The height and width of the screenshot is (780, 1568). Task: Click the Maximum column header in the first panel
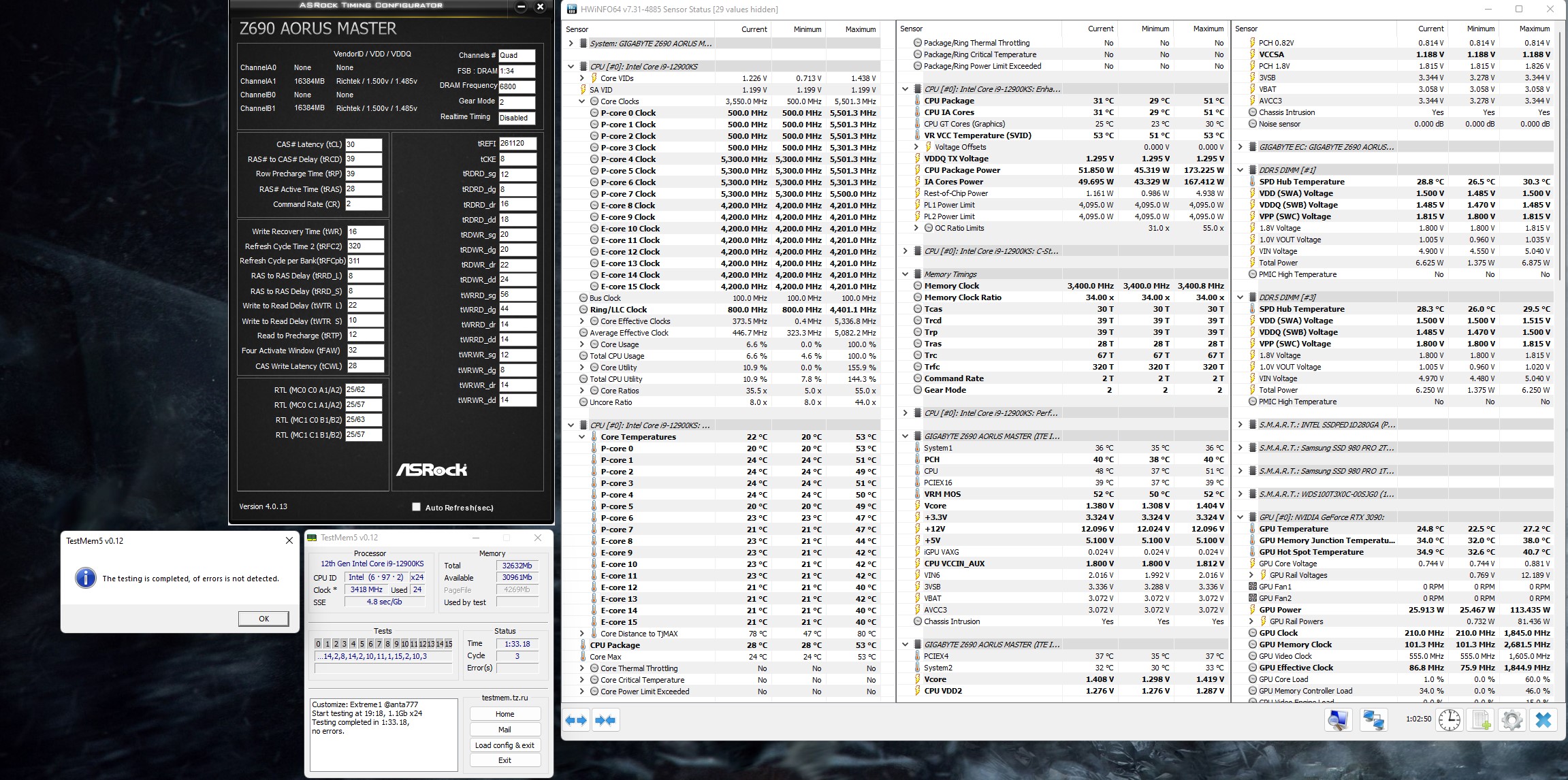coord(860,29)
